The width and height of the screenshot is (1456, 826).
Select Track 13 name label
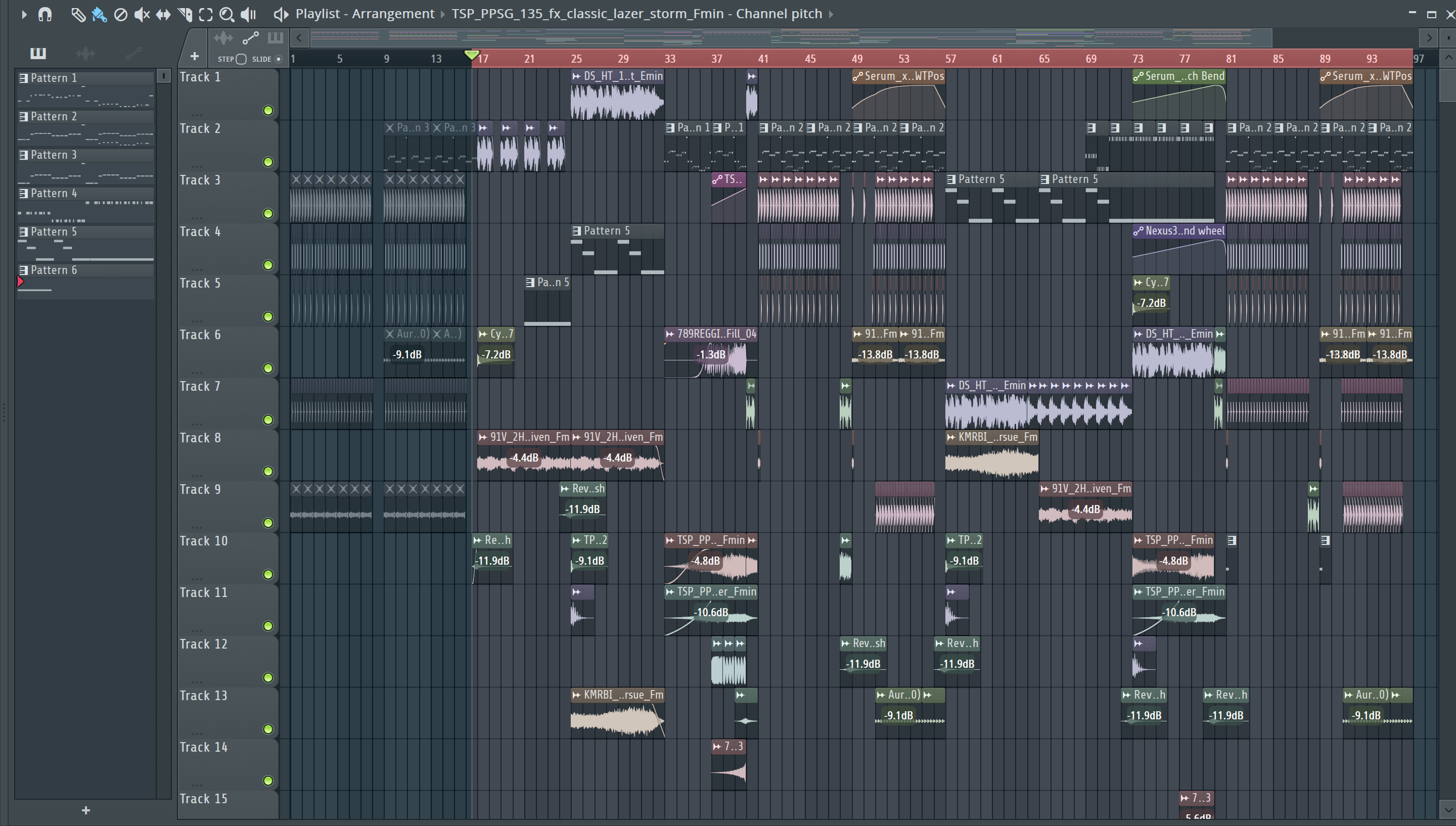[x=204, y=696]
